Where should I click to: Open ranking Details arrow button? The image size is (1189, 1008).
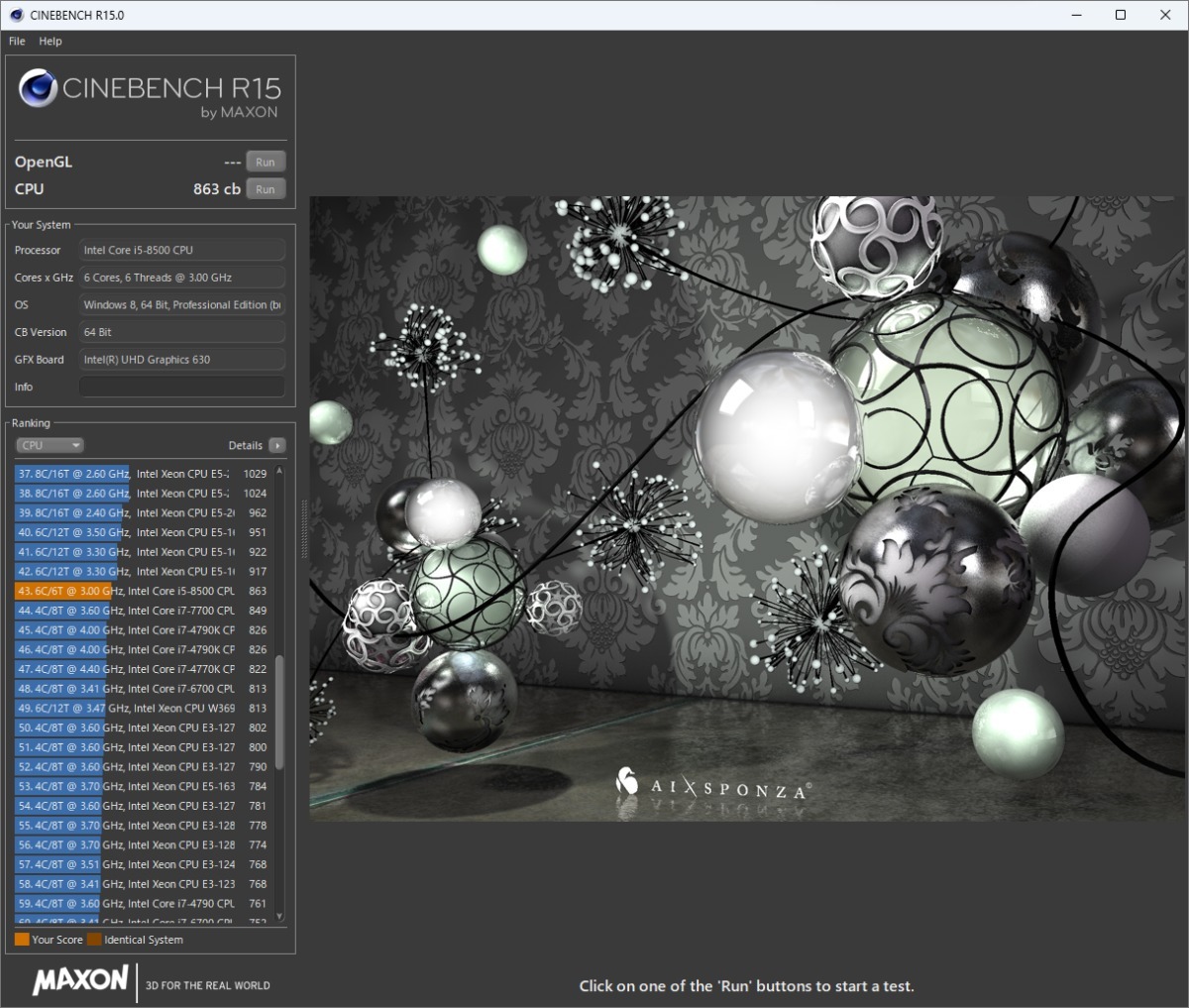click(x=277, y=446)
